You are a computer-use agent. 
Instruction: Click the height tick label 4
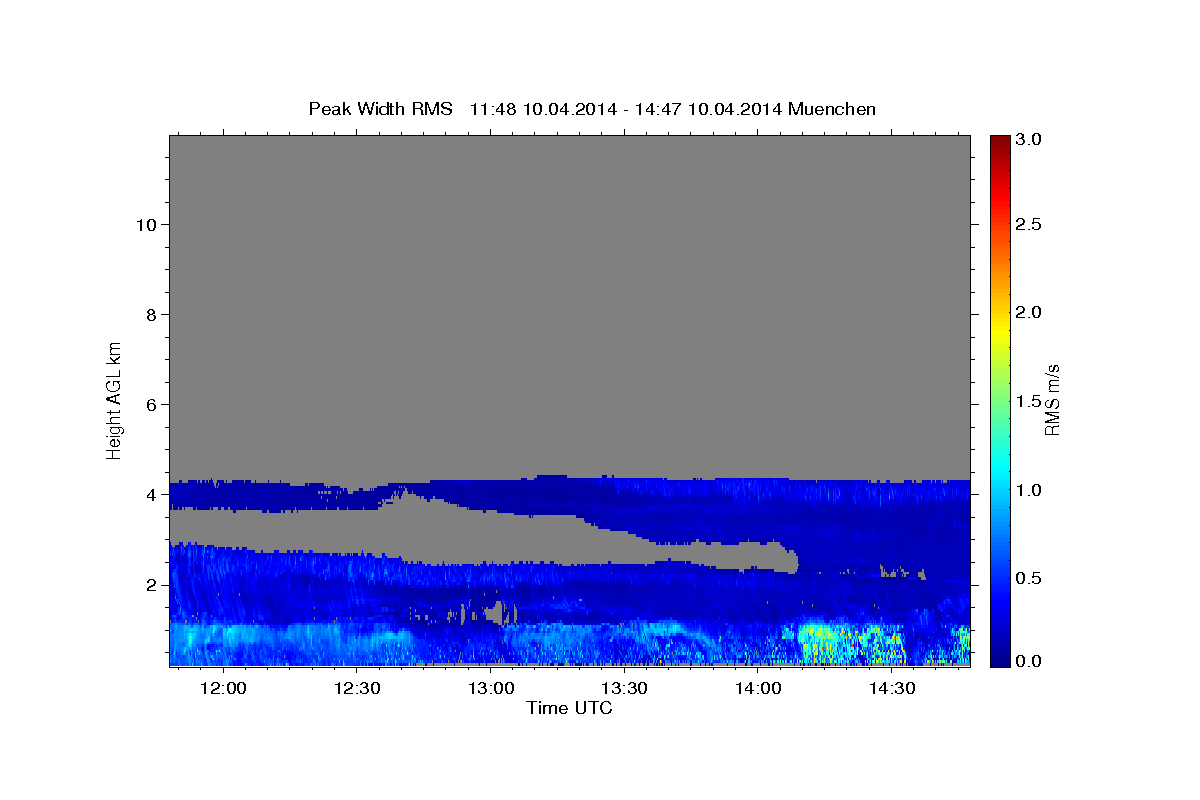[152, 495]
